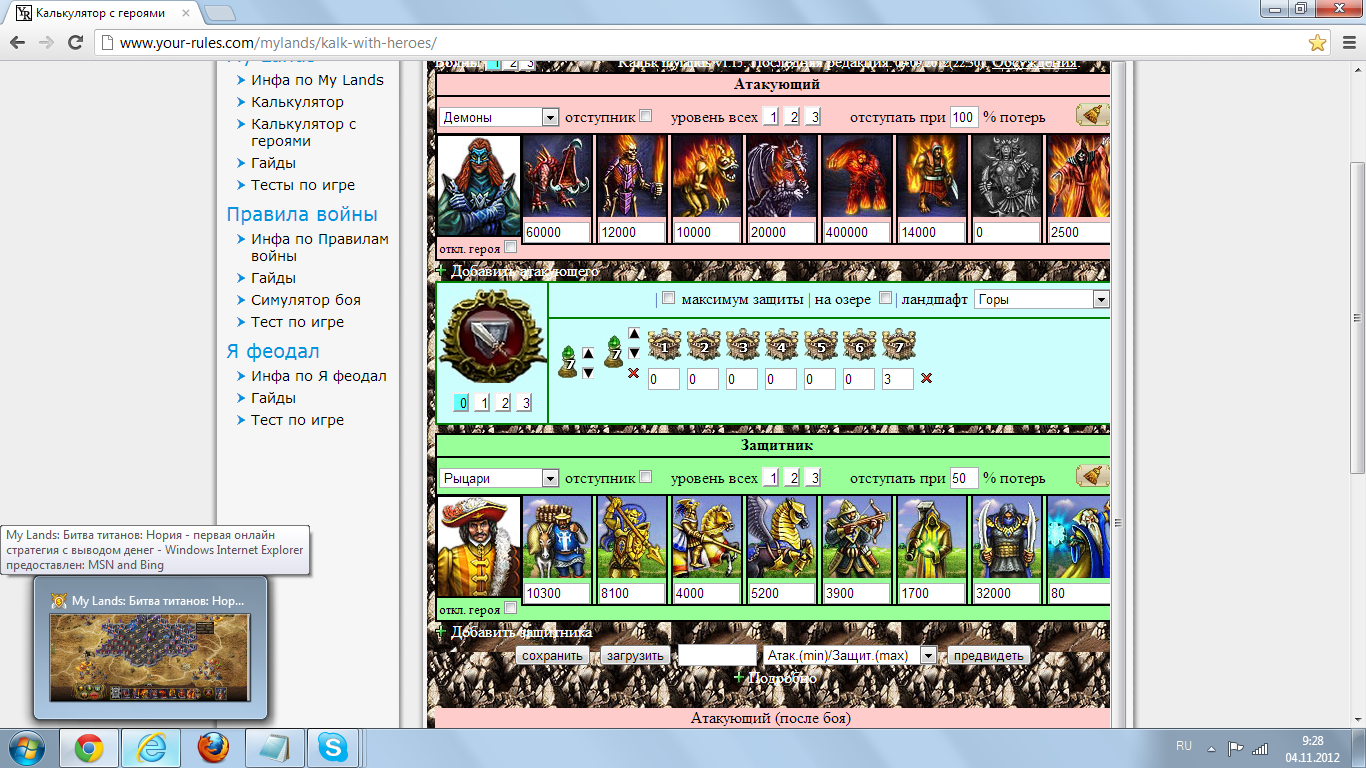Click the attacker demon hero portrait

479,187
